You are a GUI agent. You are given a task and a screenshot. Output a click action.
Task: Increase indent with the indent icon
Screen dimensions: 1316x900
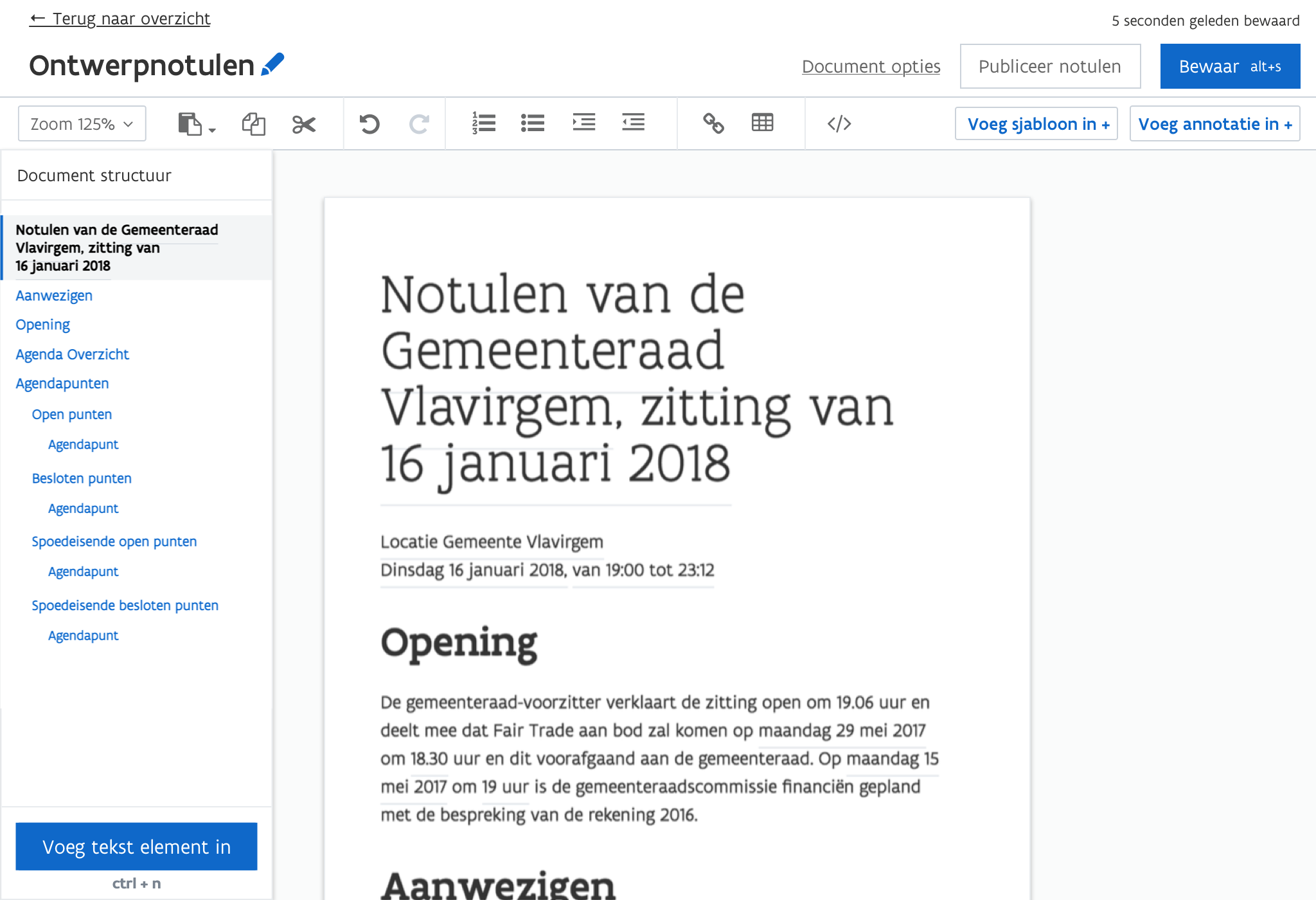click(x=583, y=122)
